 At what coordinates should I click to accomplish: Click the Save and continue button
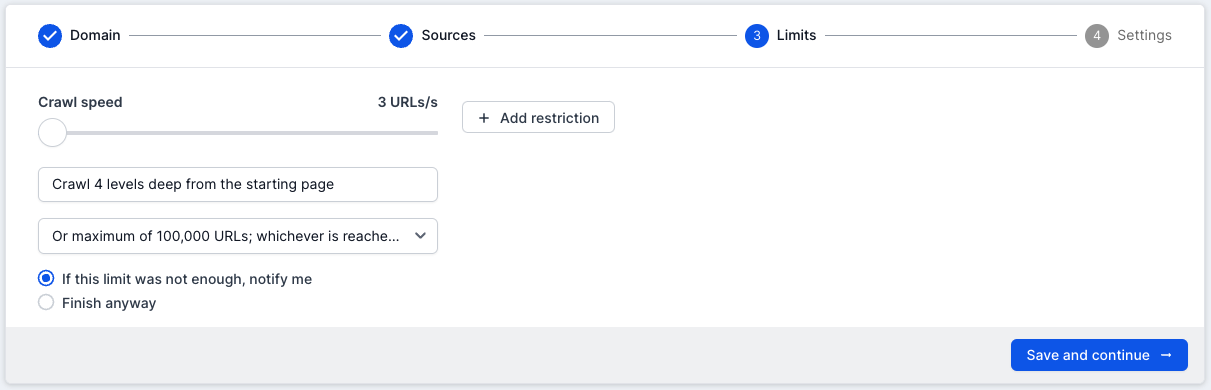pyautogui.click(x=1099, y=355)
